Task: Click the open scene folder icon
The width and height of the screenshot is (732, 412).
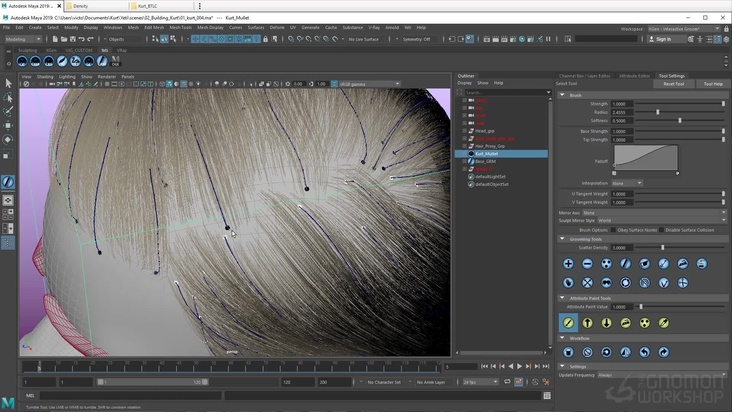Action: click(x=64, y=39)
